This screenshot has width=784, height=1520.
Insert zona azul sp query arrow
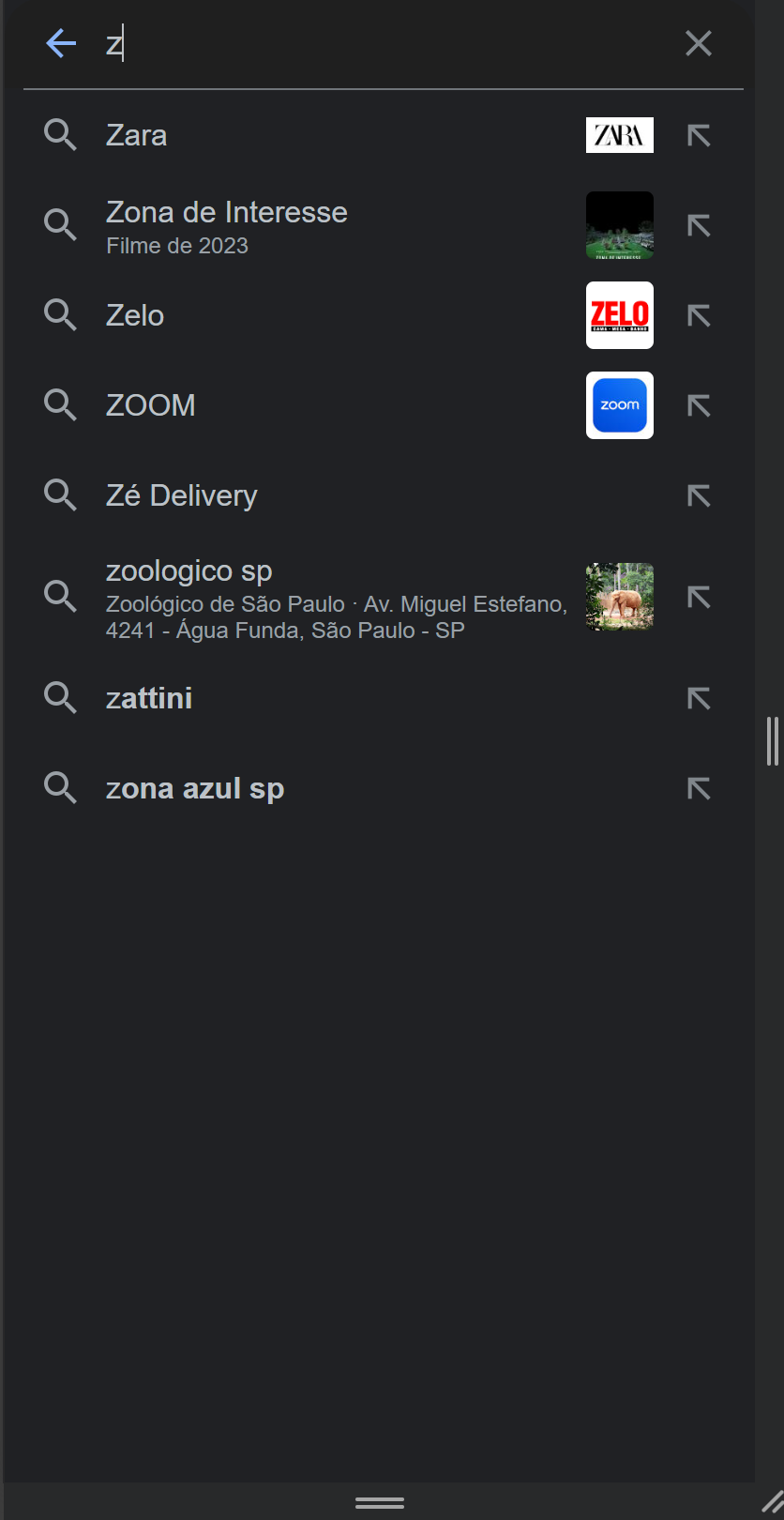[699, 788]
